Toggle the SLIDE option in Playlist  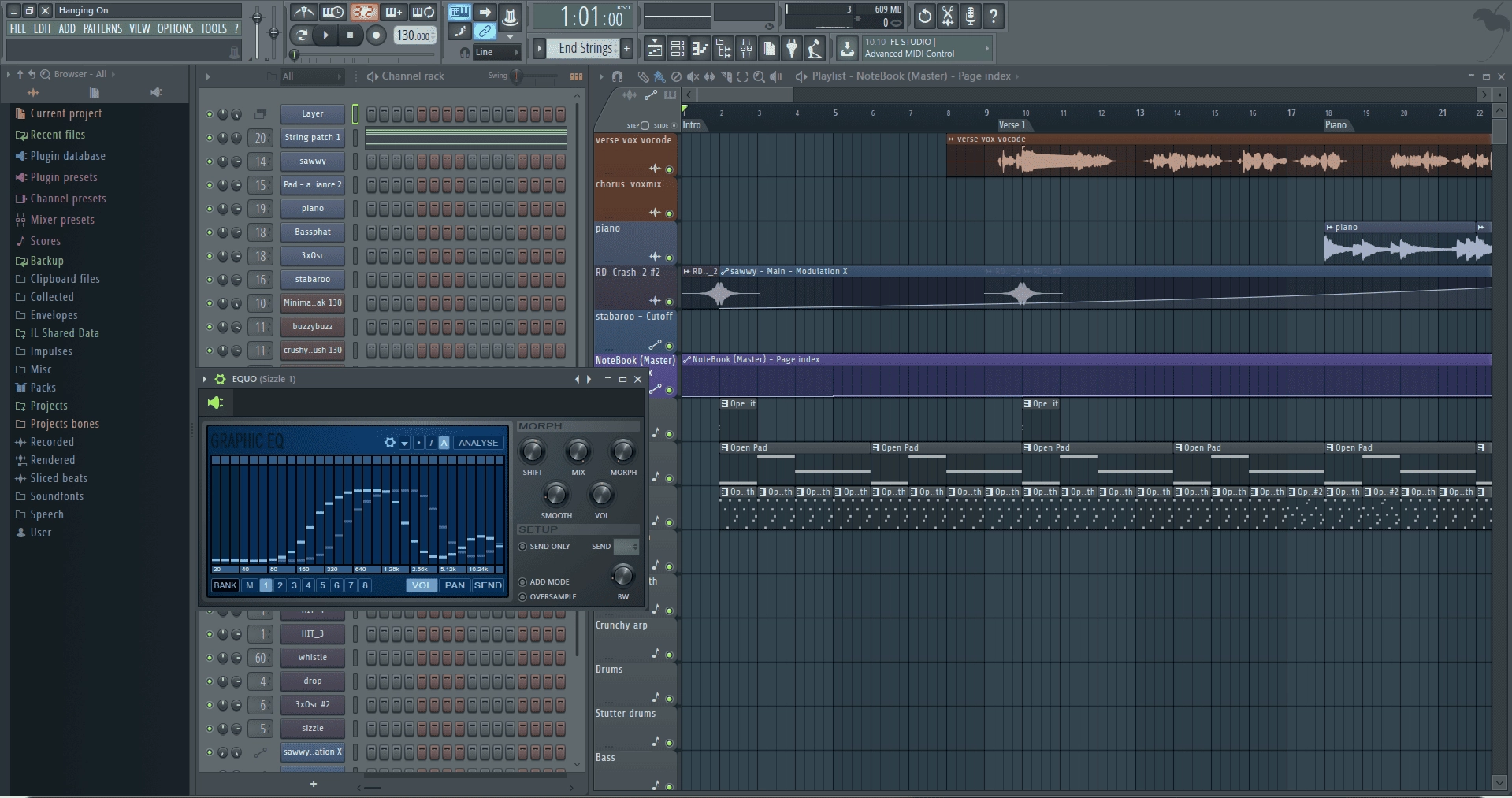pos(674,125)
